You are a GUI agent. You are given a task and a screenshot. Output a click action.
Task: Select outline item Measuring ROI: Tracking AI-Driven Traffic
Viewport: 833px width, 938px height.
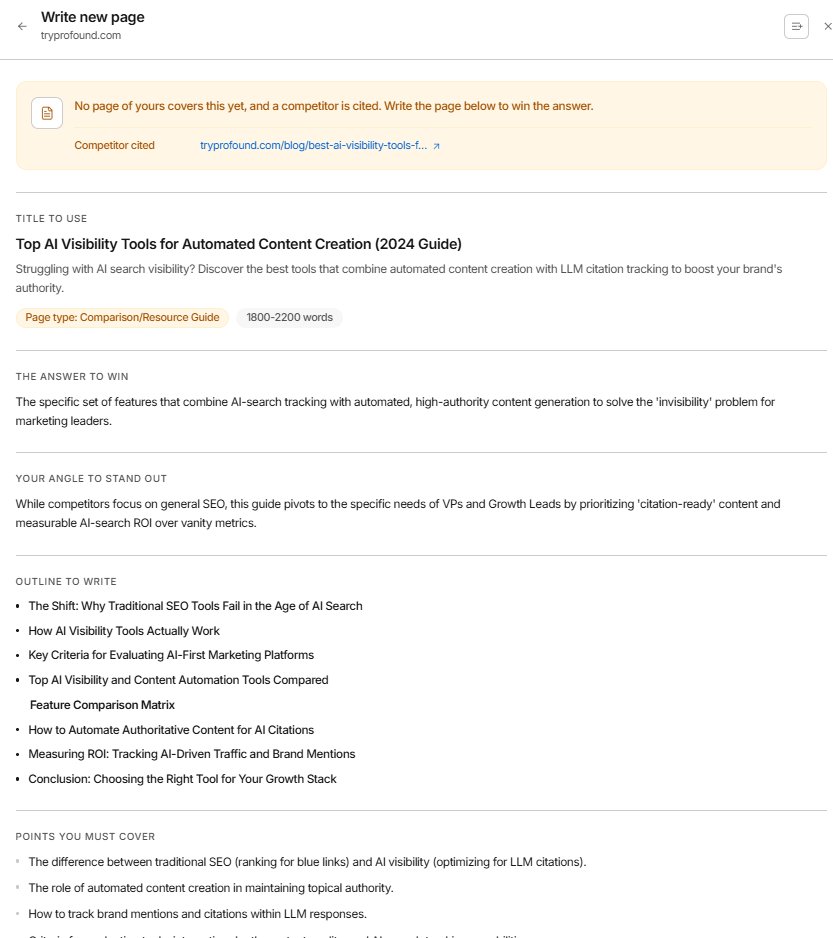[191, 754]
